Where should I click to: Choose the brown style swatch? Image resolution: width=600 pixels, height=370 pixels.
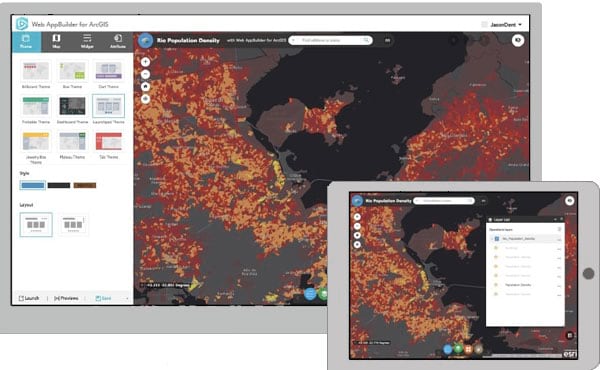click(85, 186)
